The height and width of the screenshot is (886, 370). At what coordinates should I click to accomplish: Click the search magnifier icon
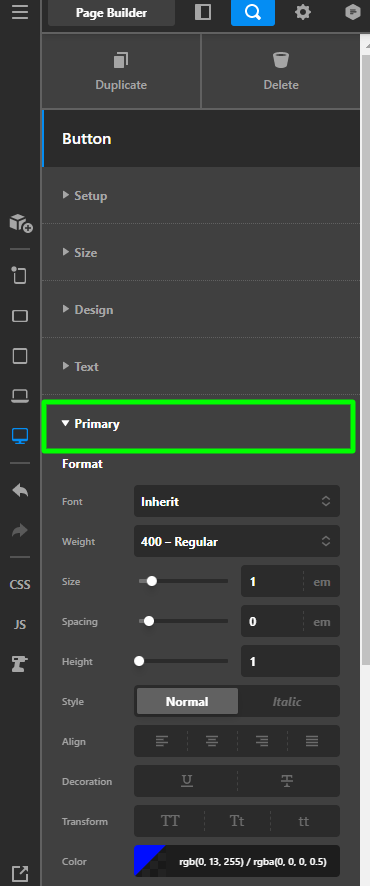253,12
